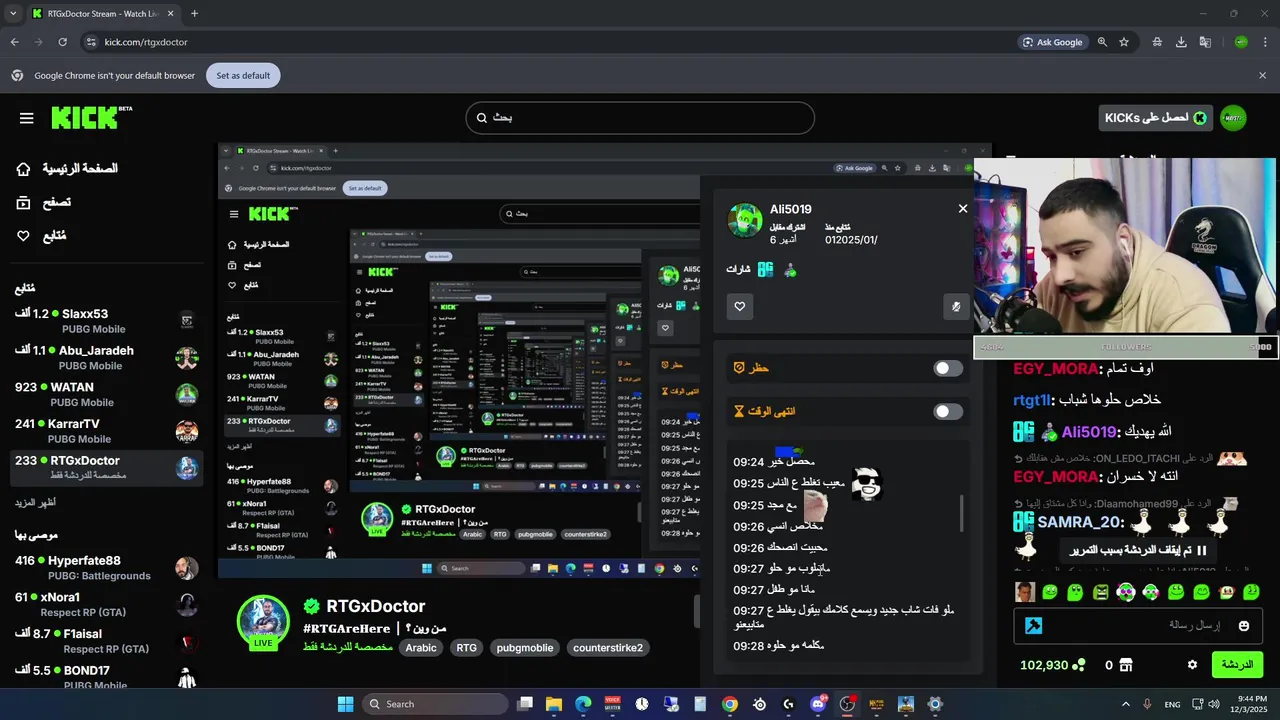Close the Ali5019 user card
The width and height of the screenshot is (1280, 720).
click(963, 209)
